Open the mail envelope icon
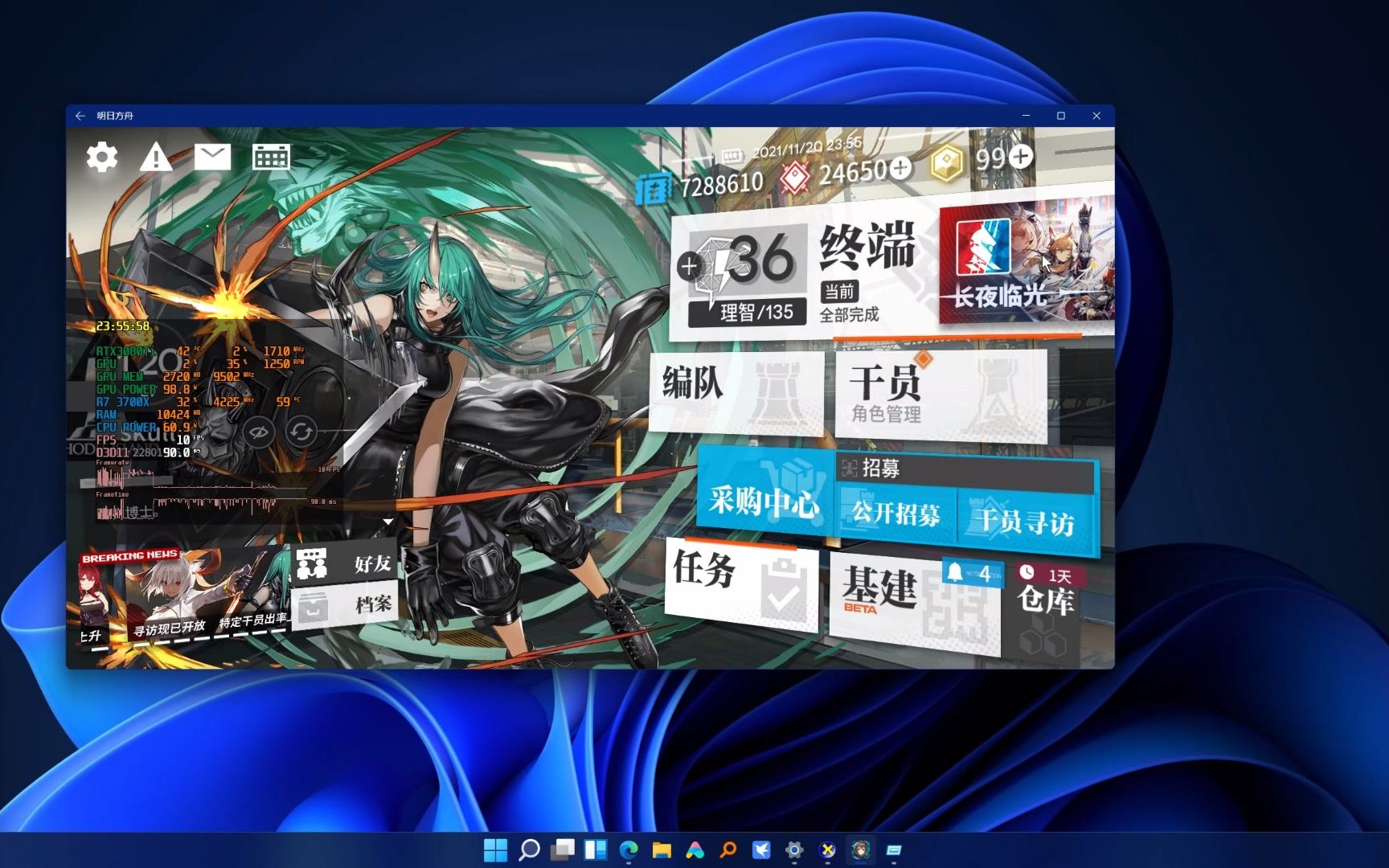The height and width of the screenshot is (868, 1389). coord(212,157)
